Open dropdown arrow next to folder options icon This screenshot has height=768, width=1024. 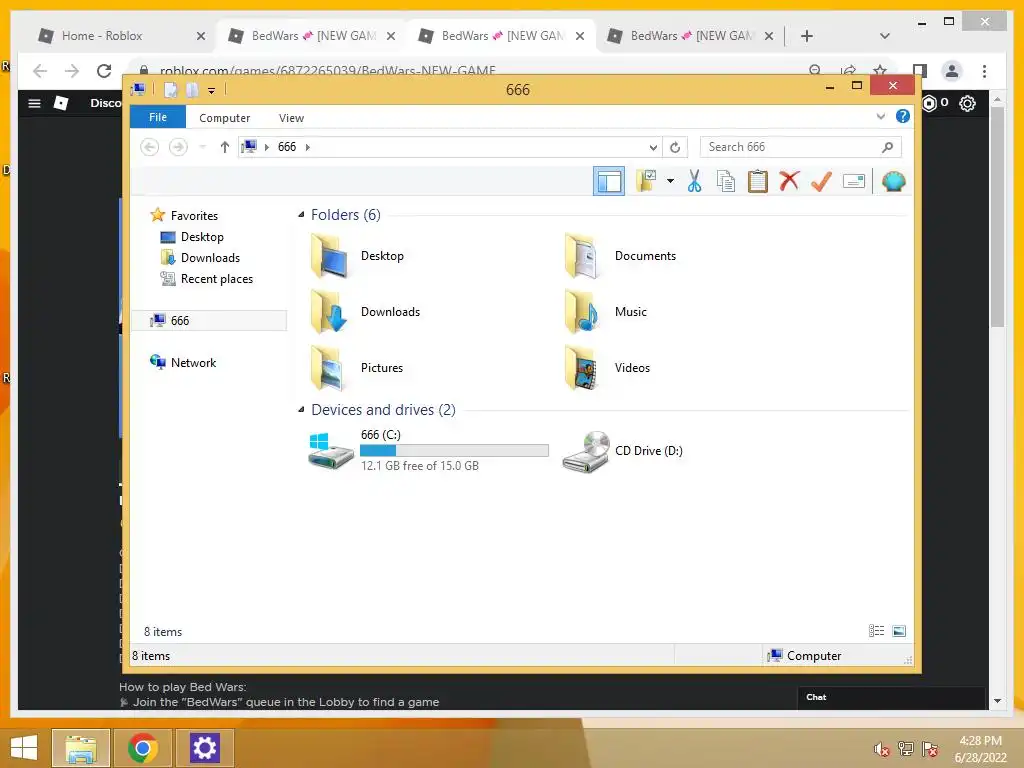tap(670, 181)
